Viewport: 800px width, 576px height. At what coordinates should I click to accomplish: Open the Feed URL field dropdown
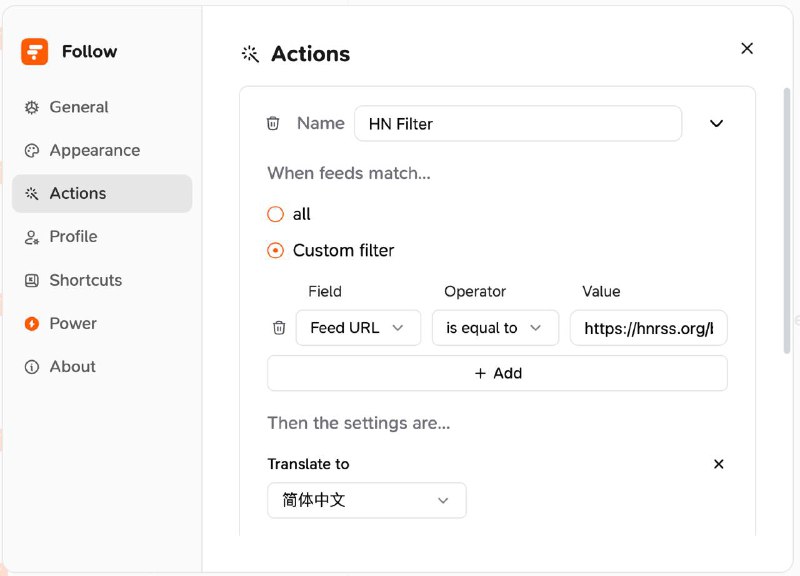(358, 328)
